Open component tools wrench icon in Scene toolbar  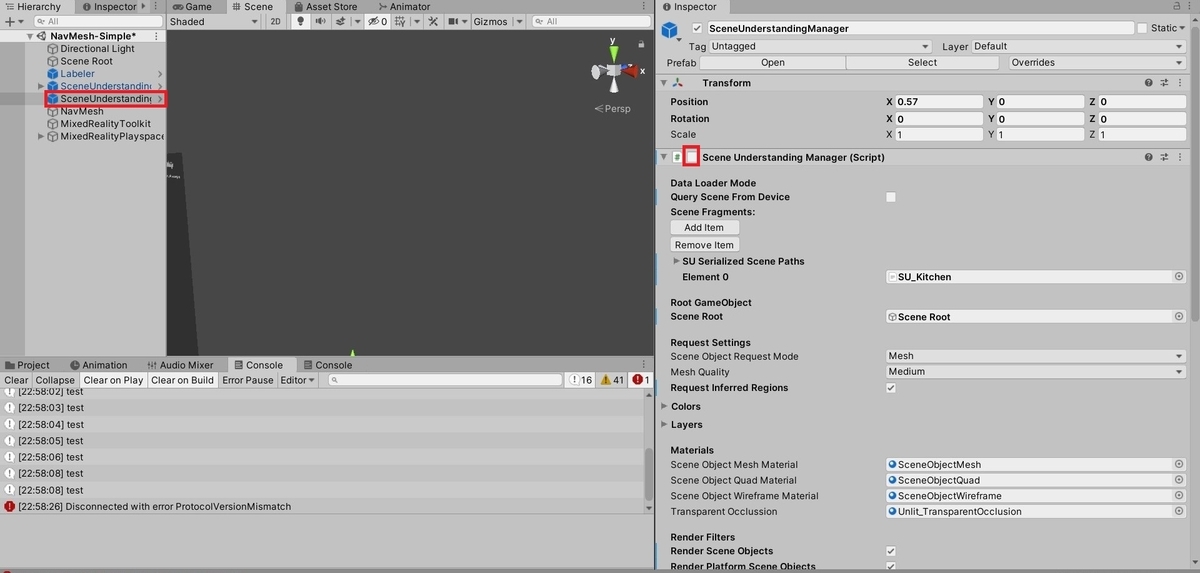pos(434,21)
